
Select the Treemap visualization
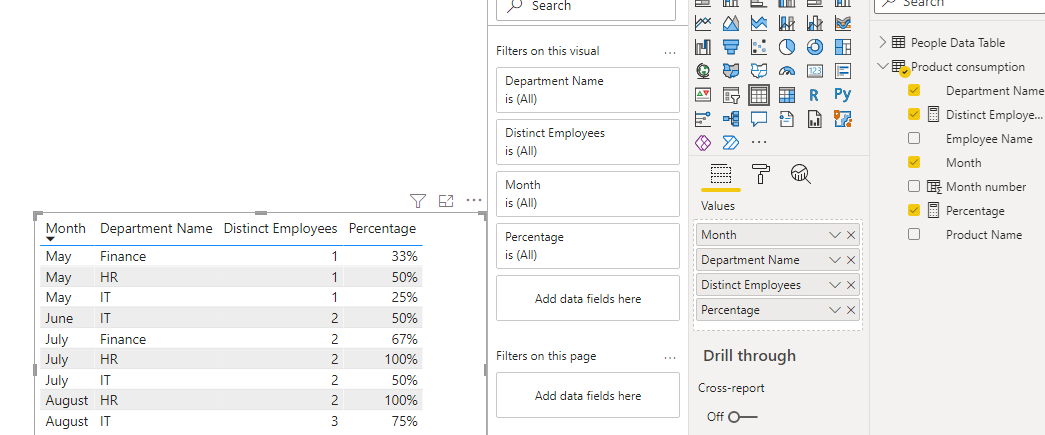843,47
